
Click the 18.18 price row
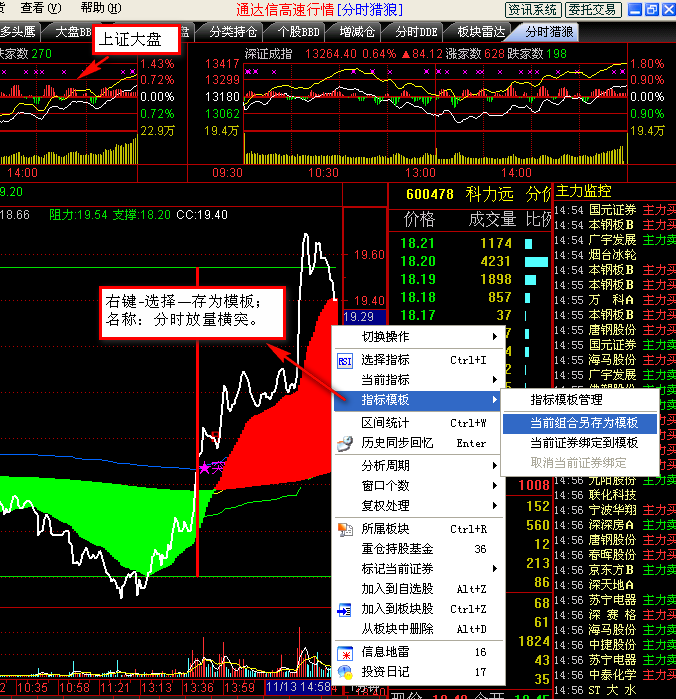click(x=469, y=297)
